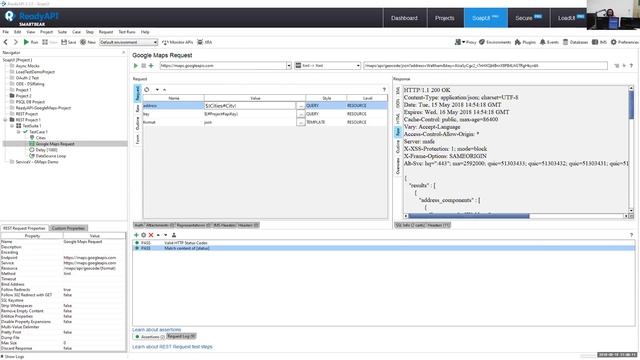Follow the Learn about assertions link
This screenshot has width=640, height=360.
point(157,329)
